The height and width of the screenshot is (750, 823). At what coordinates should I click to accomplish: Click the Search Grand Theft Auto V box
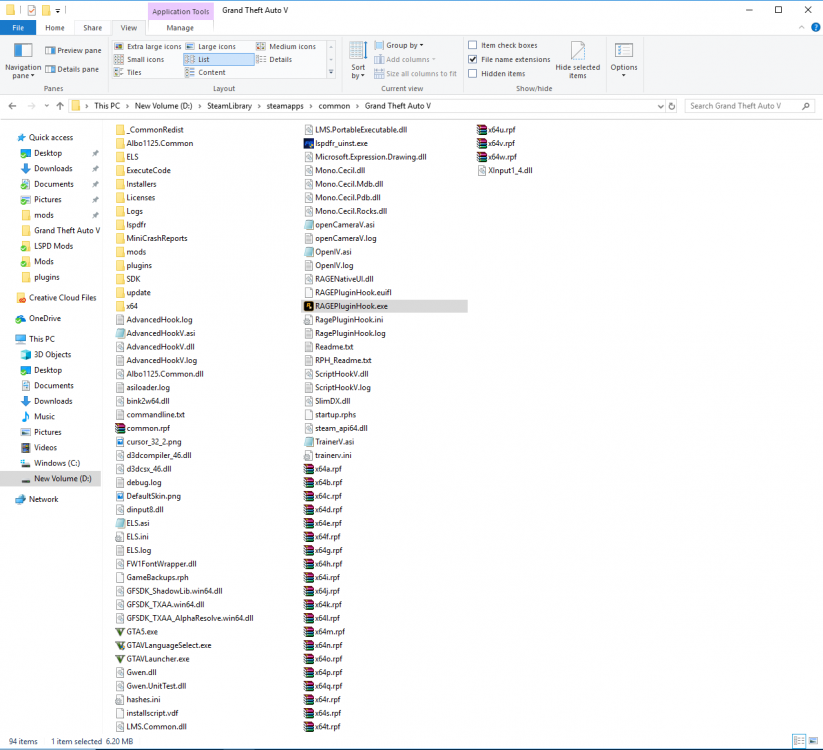click(x=750, y=106)
